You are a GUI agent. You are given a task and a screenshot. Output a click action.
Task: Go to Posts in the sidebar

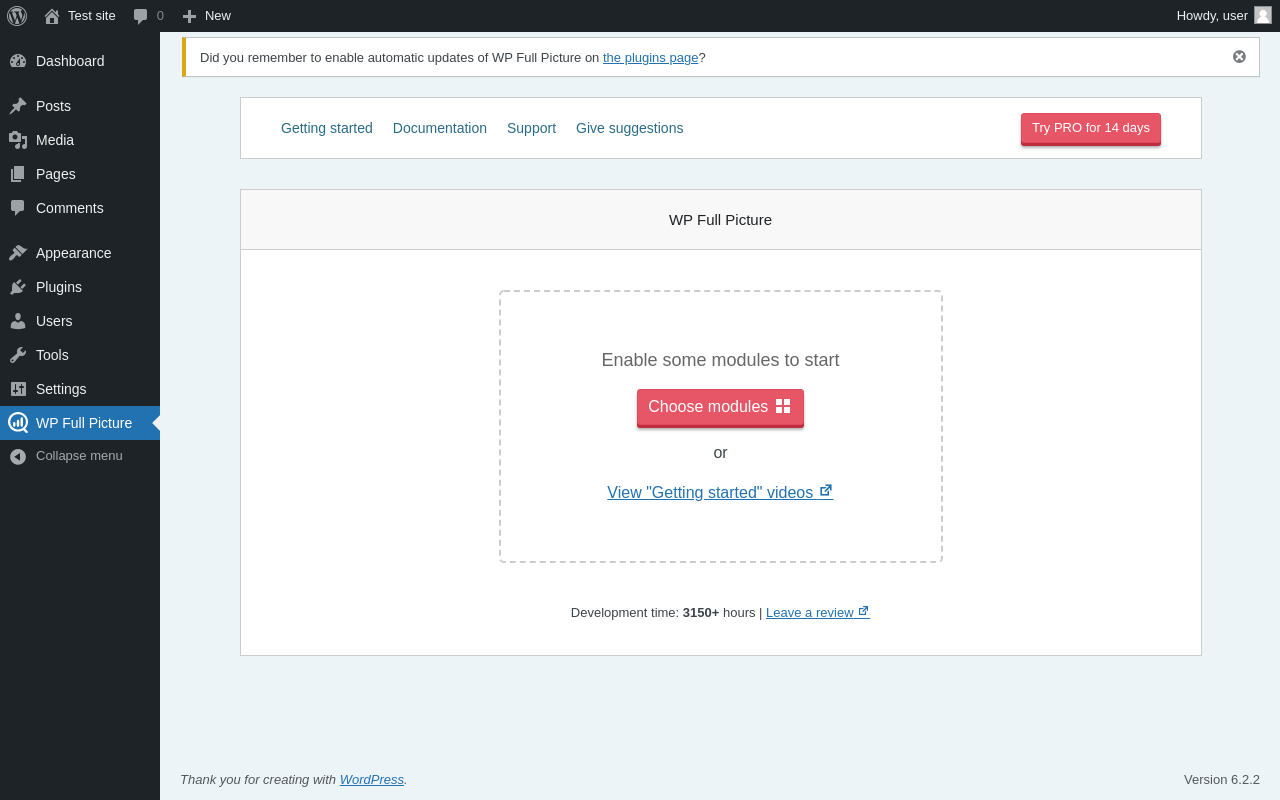[80, 106]
